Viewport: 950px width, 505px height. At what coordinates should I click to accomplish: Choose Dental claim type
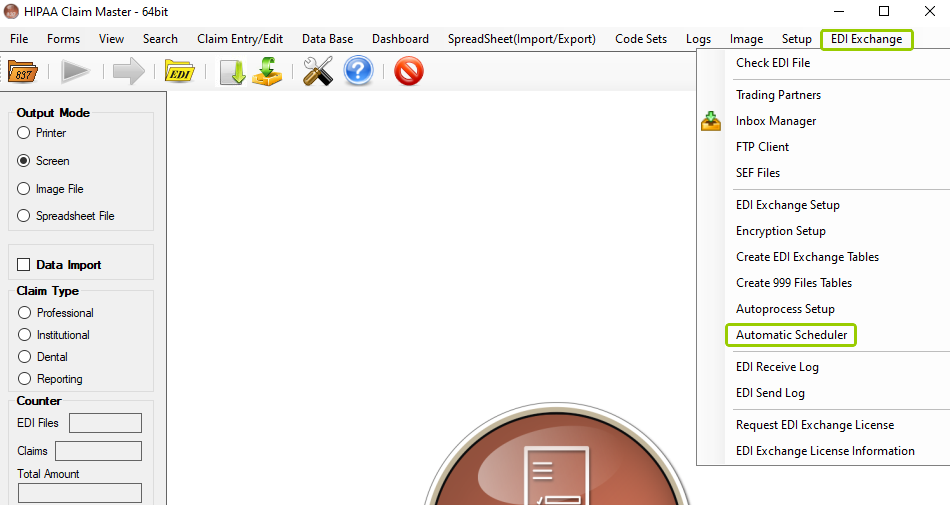pyautogui.click(x=24, y=357)
